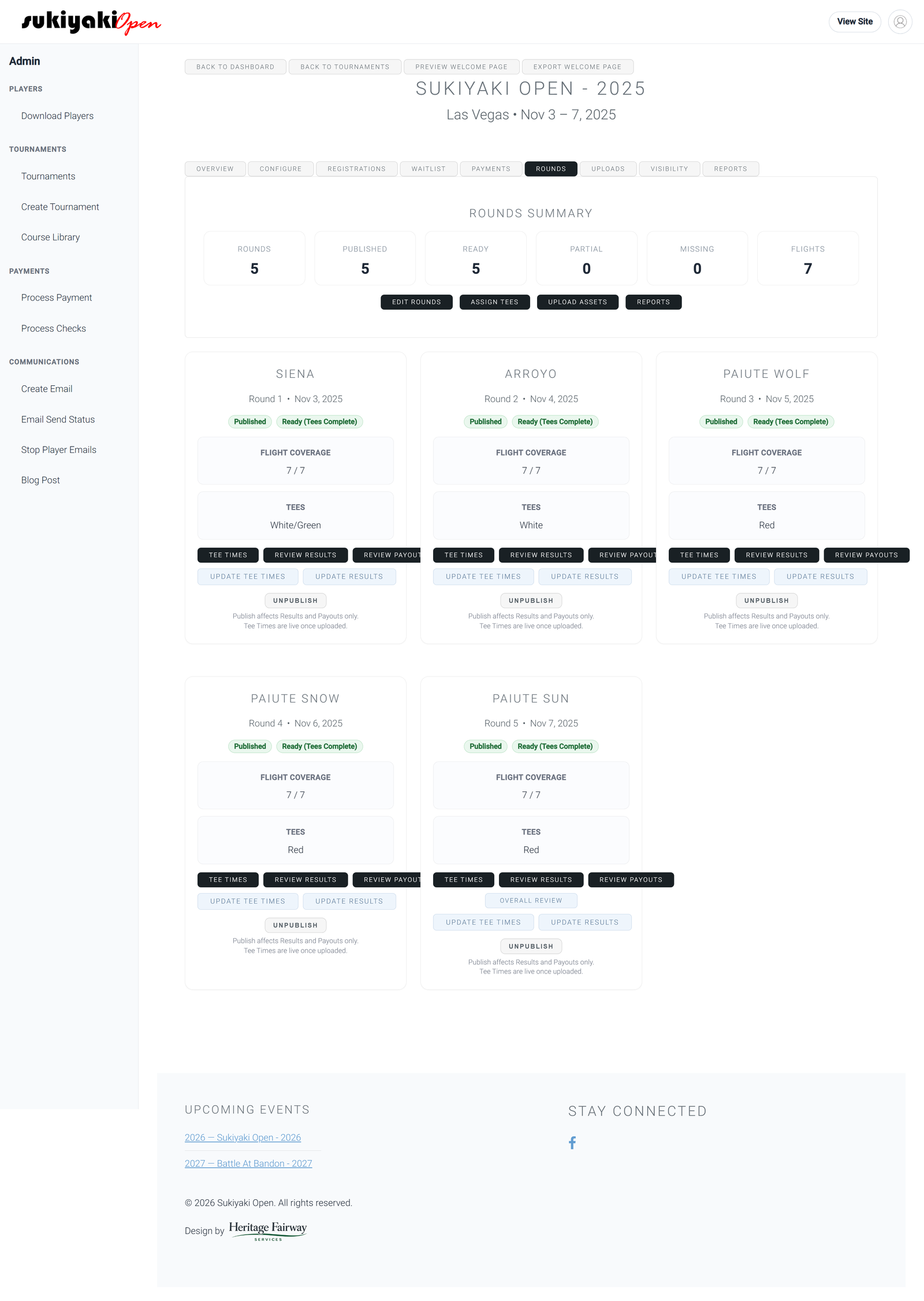Image resolution: width=924 pixels, height=1301 pixels.
Task: Unpublish the Paiute Sun round
Action: (x=531, y=946)
